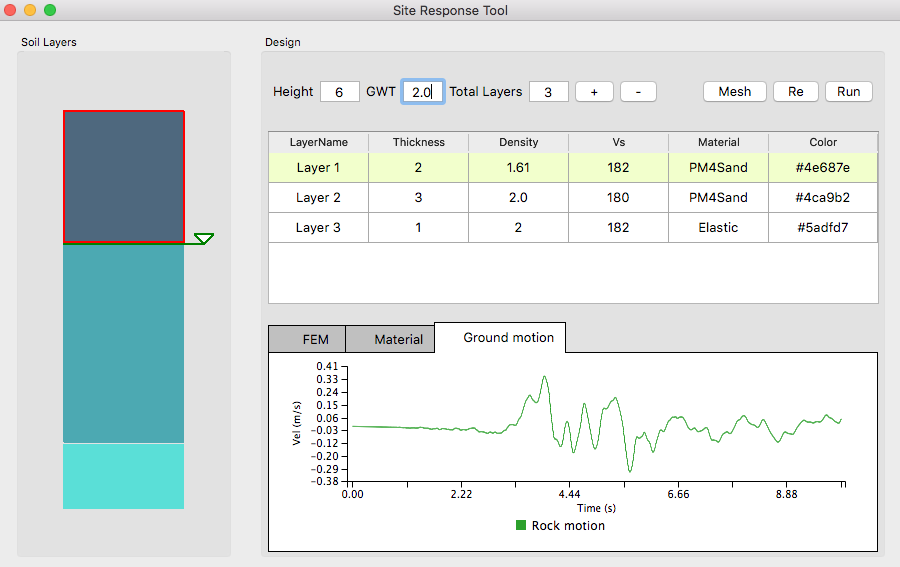The height and width of the screenshot is (567, 900).
Task: Switch to the FEM tab
Action: click(307, 339)
